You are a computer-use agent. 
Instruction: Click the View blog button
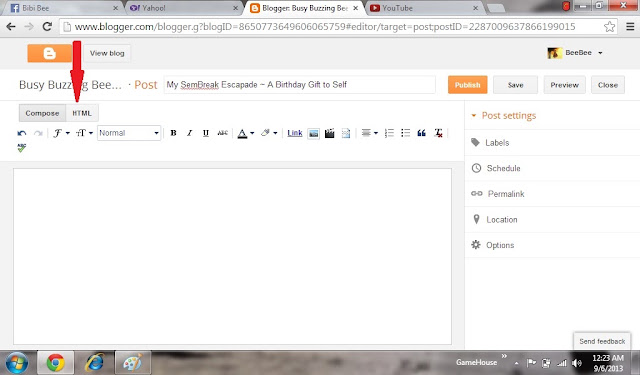[x=107, y=53]
